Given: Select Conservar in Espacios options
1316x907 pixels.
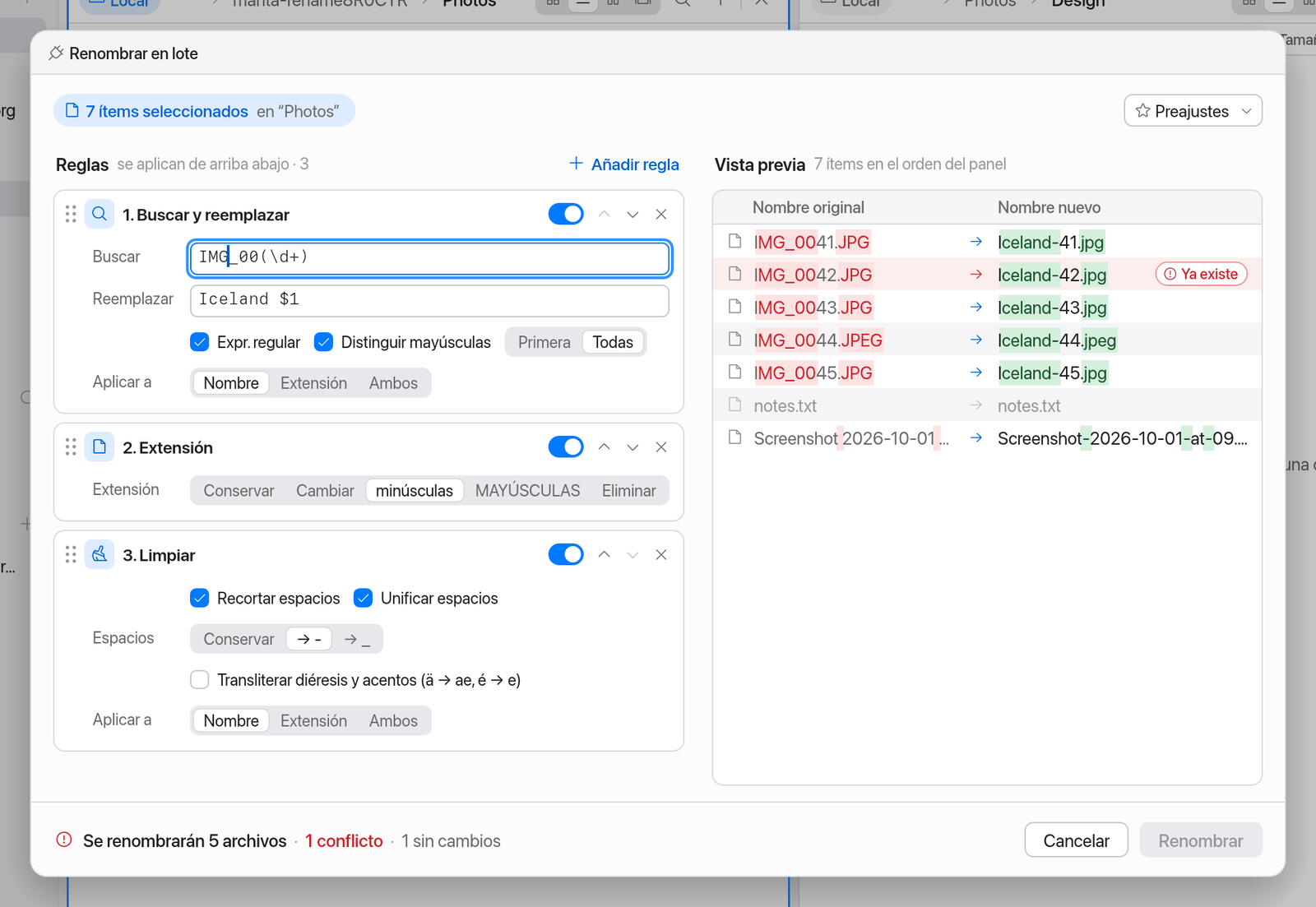Looking at the screenshot, I should coord(239,639).
